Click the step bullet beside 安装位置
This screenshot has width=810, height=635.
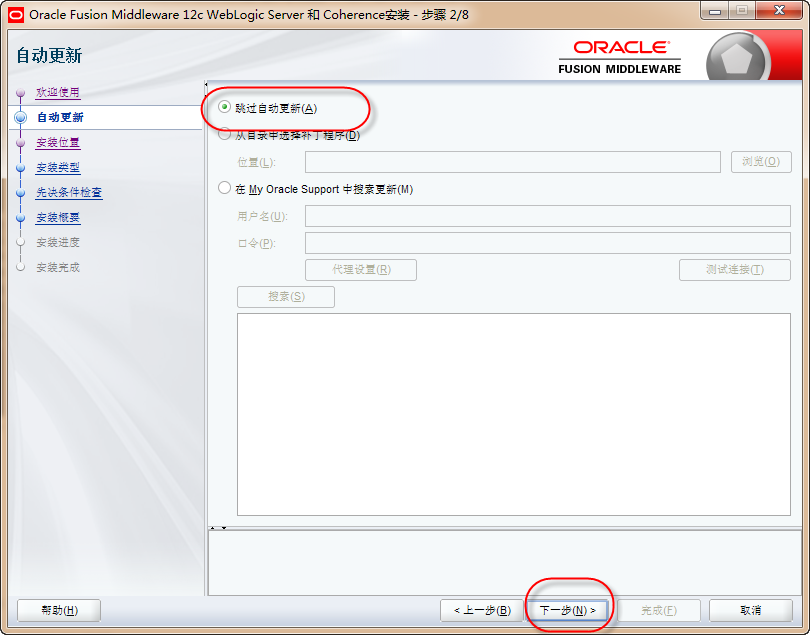pyautogui.click(x=21, y=143)
